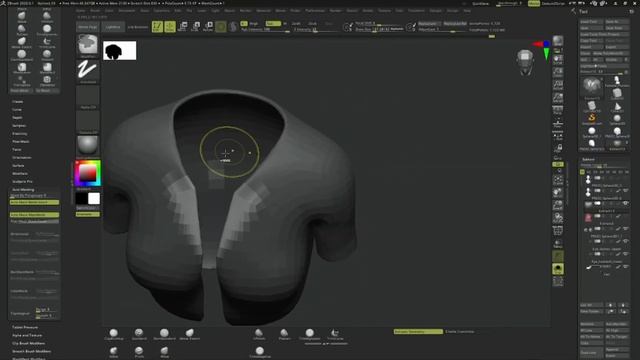Enable Edit mode on the top shelf
Image resolution: width=640 pixels, height=360 pixels.
(157, 27)
